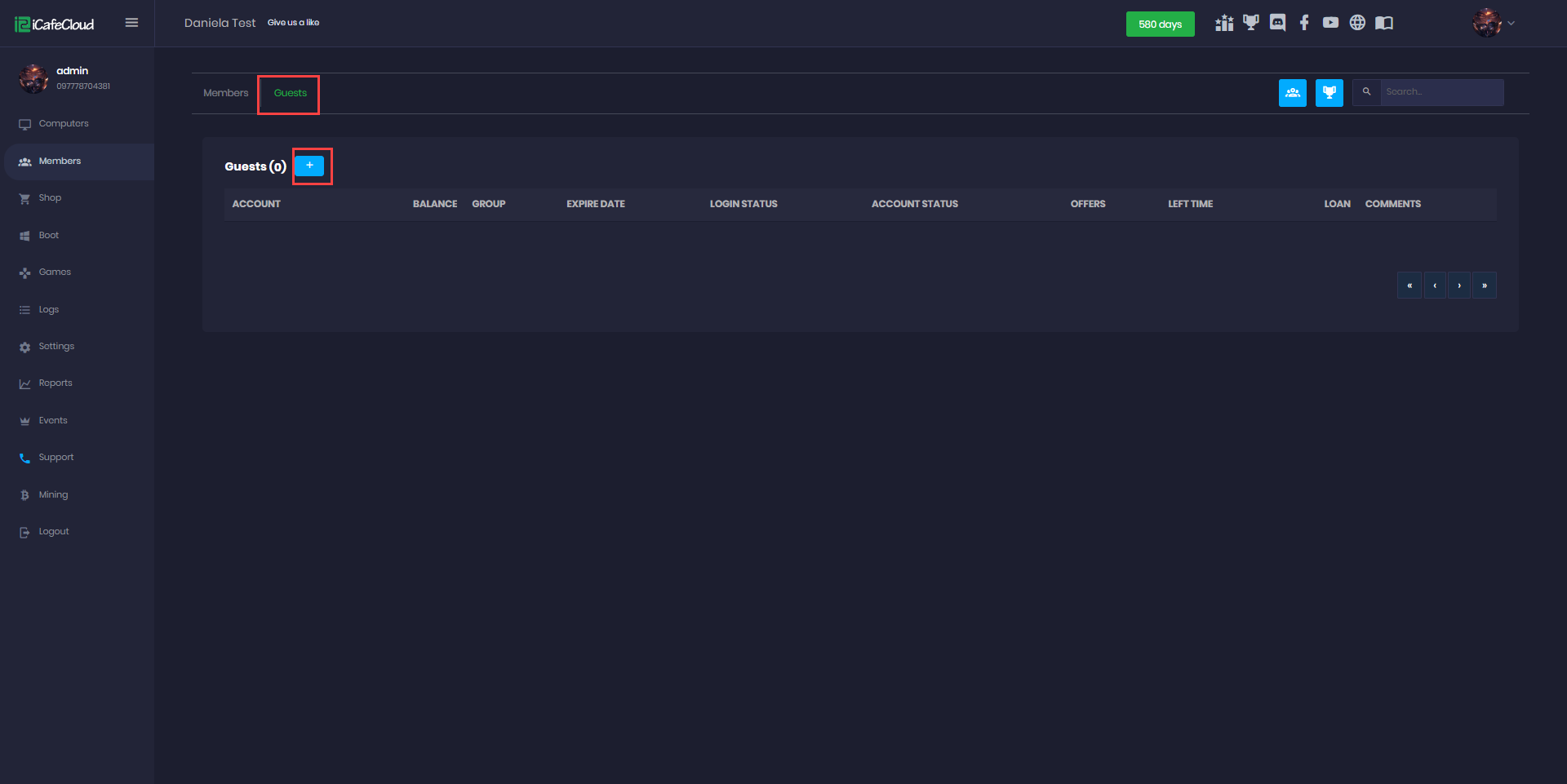
Task: Click the blue member groups button
Action: [1292, 93]
